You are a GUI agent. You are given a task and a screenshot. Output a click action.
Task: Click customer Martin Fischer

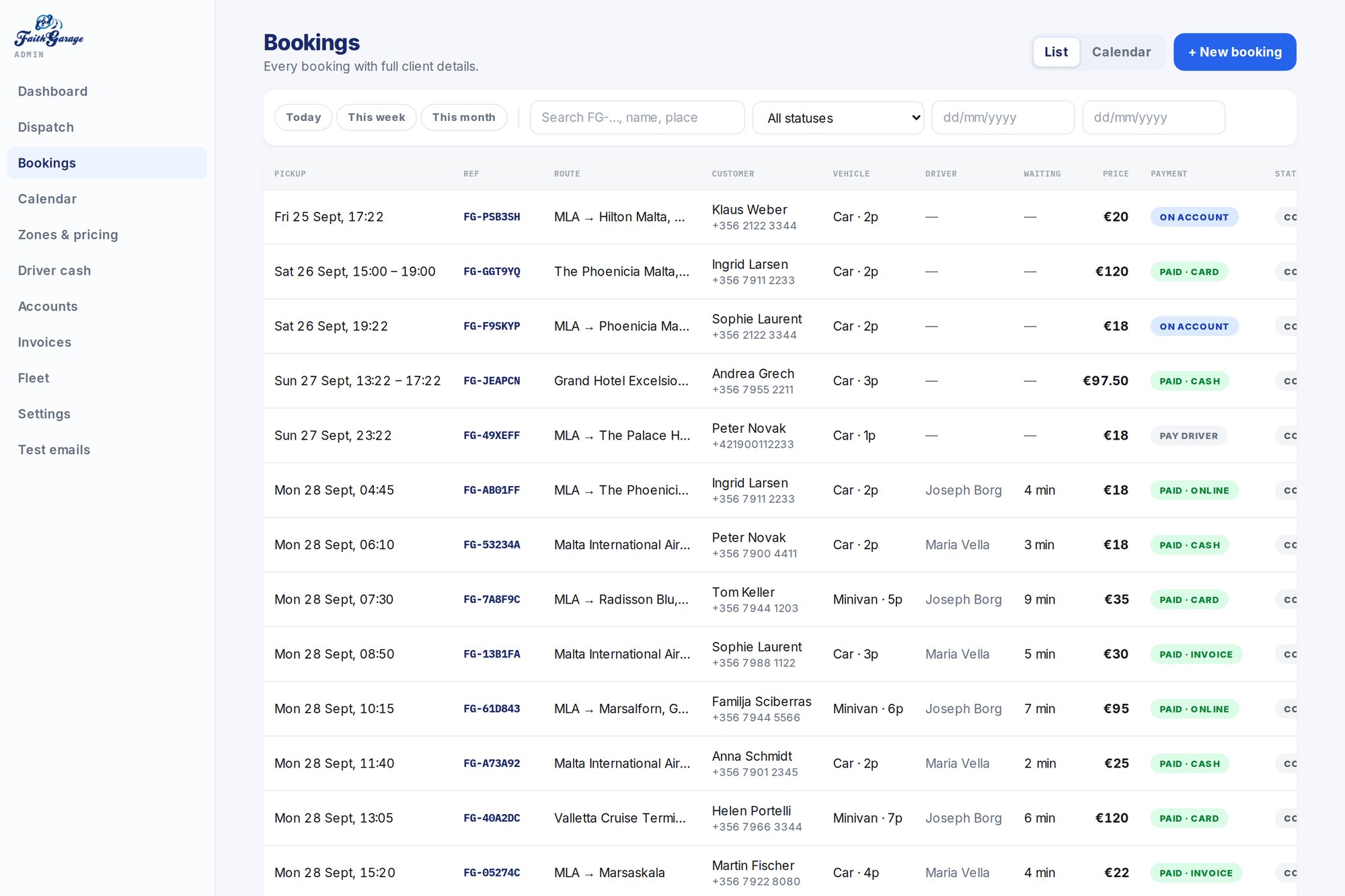click(x=753, y=866)
